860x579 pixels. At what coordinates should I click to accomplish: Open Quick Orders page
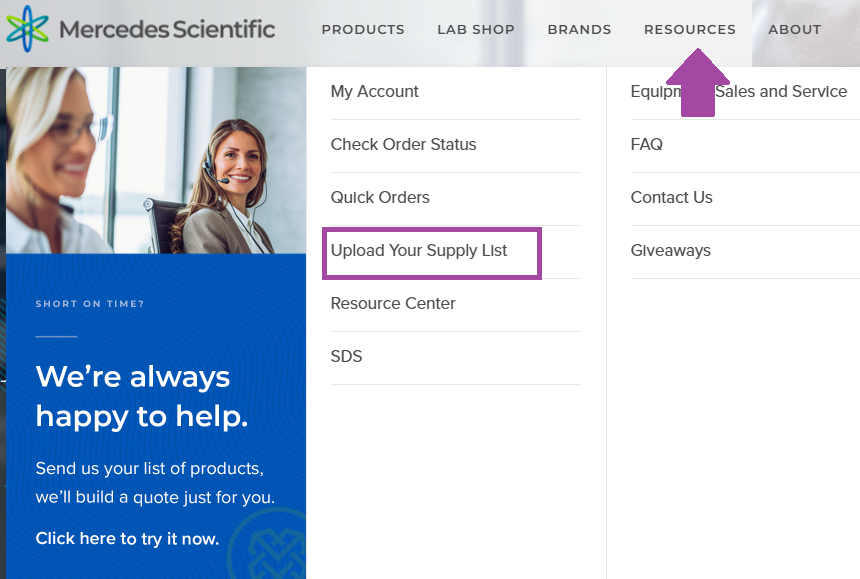(380, 198)
